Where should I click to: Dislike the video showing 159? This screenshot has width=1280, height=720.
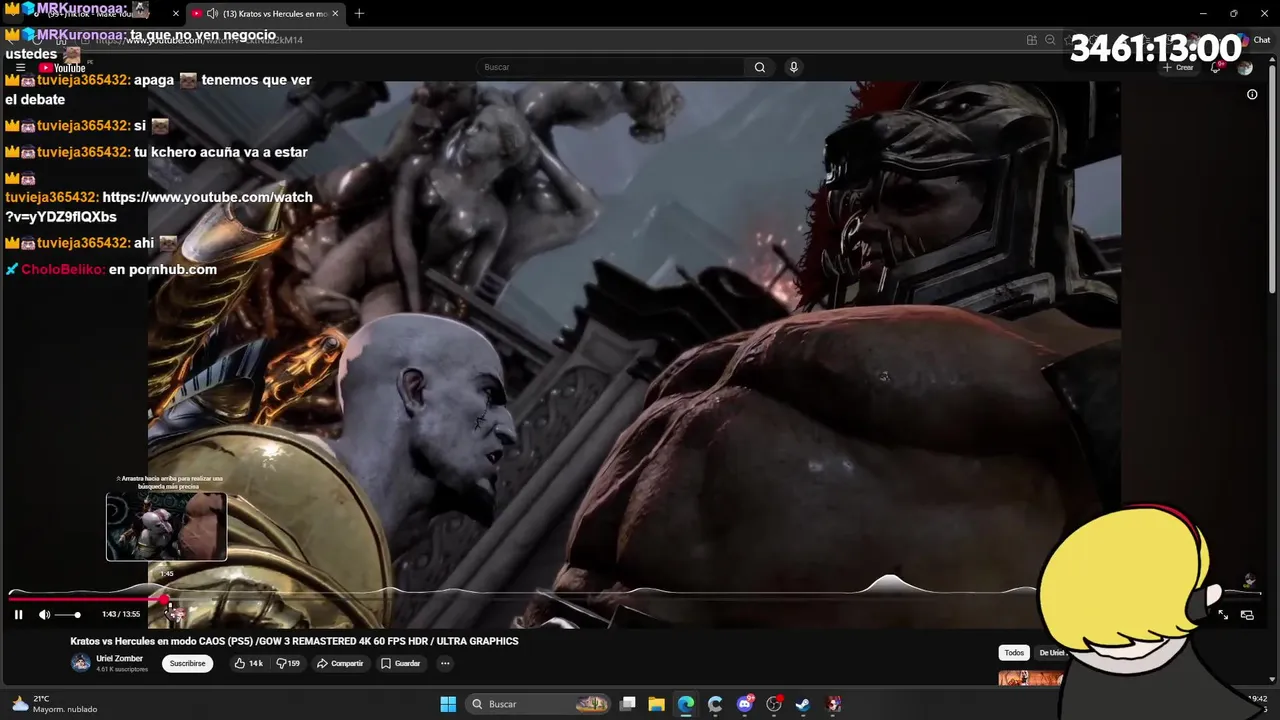(288, 663)
